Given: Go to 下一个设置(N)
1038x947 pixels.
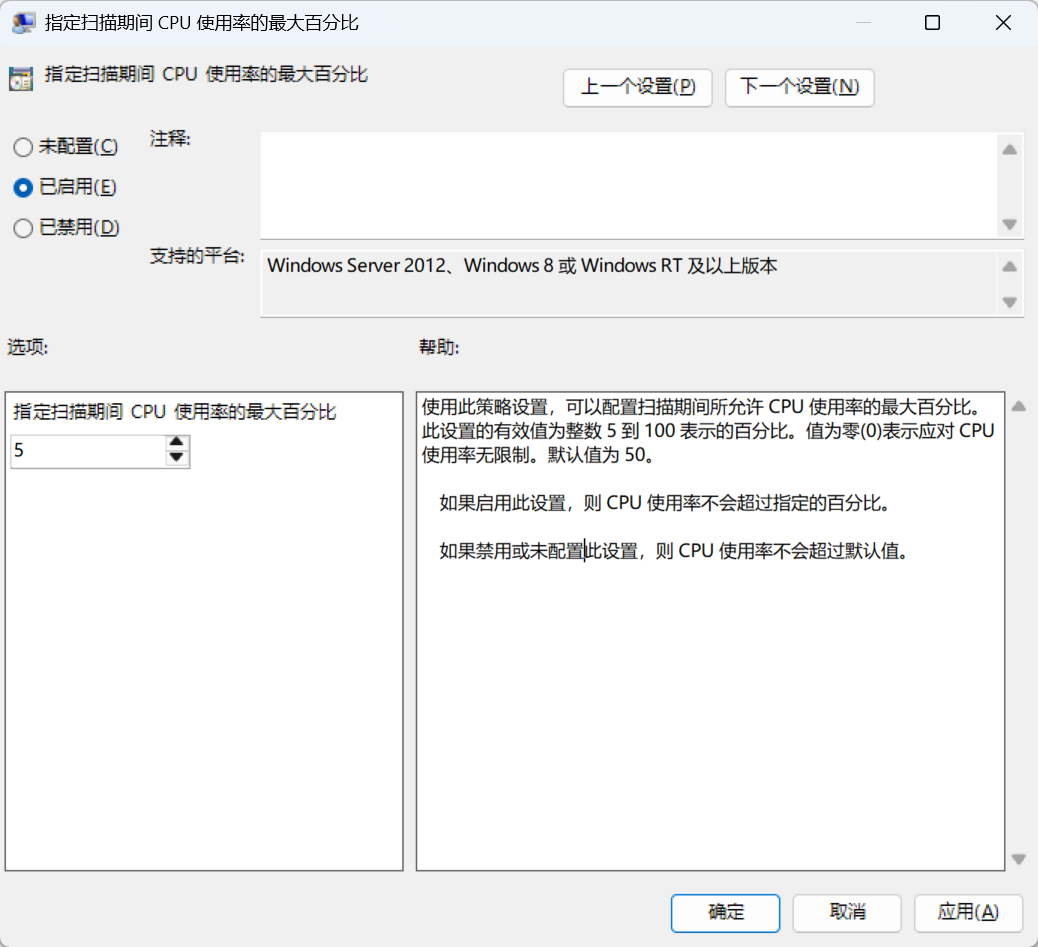Looking at the screenshot, I should [800, 87].
